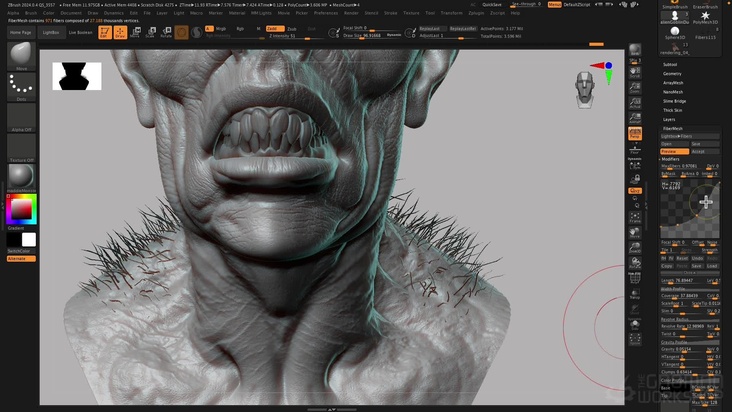Click the BPR render icon on right shelf
The width and height of the screenshot is (732, 412).
pos(635,50)
